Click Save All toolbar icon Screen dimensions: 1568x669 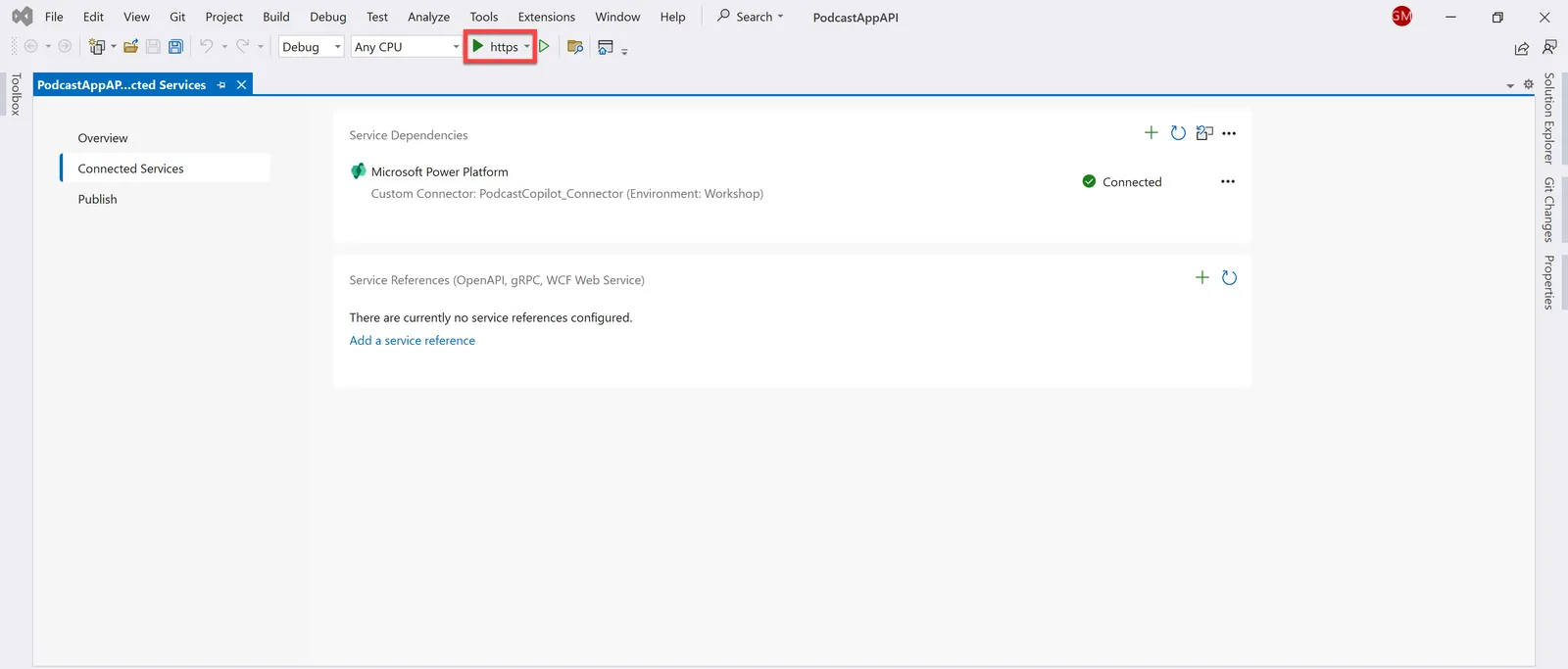pyautogui.click(x=175, y=46)
